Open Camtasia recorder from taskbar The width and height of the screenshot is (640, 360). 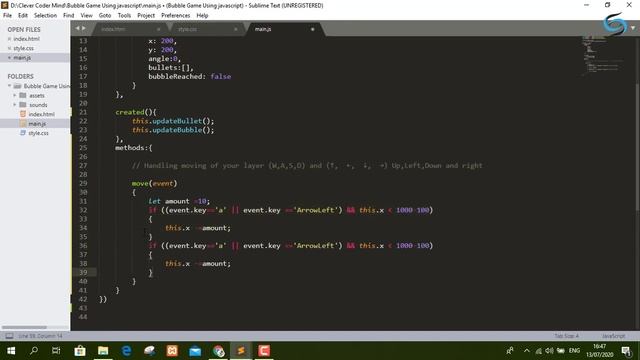coord(264,351)
